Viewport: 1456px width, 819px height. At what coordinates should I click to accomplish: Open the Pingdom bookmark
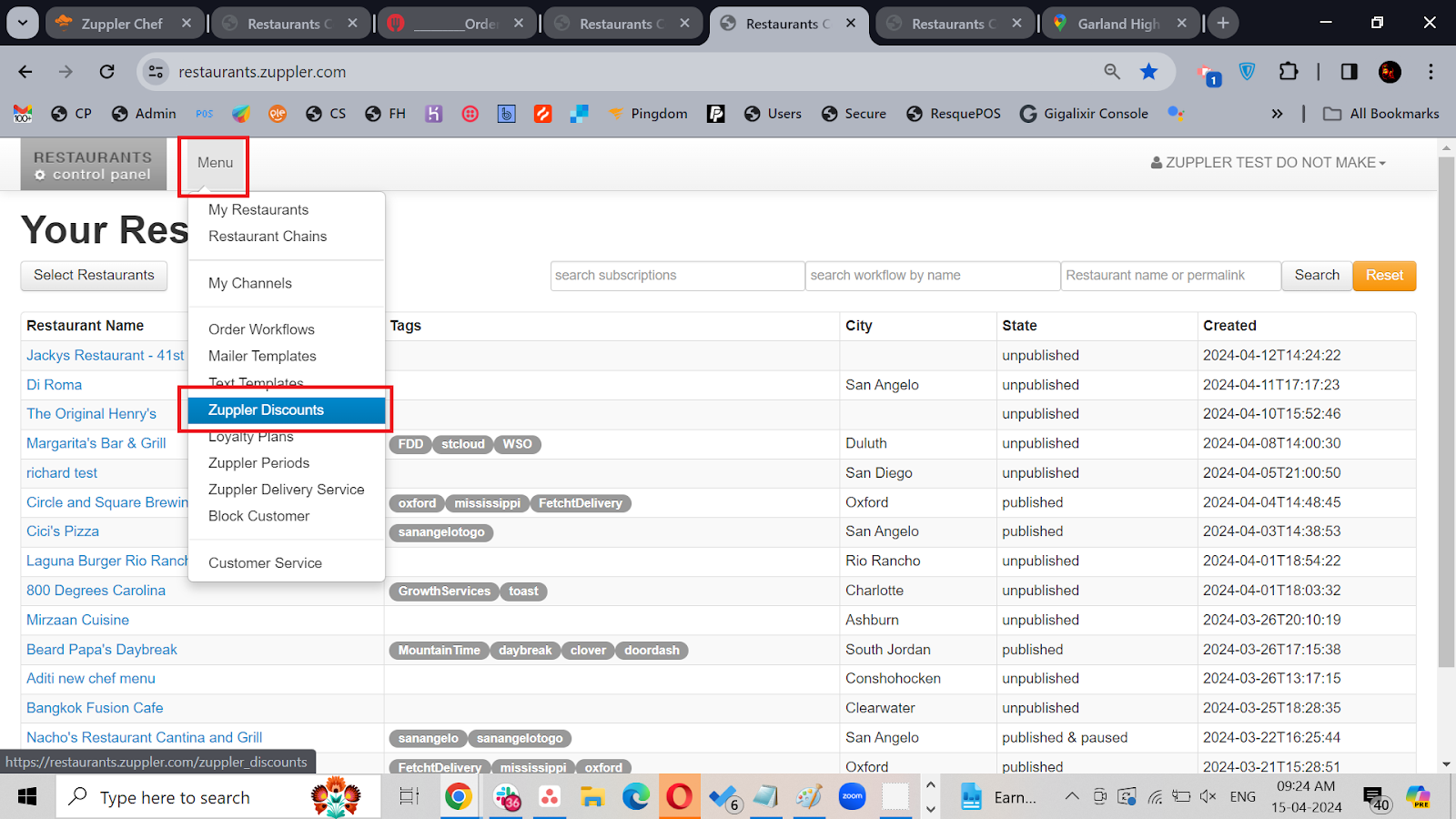pos(648,114)
